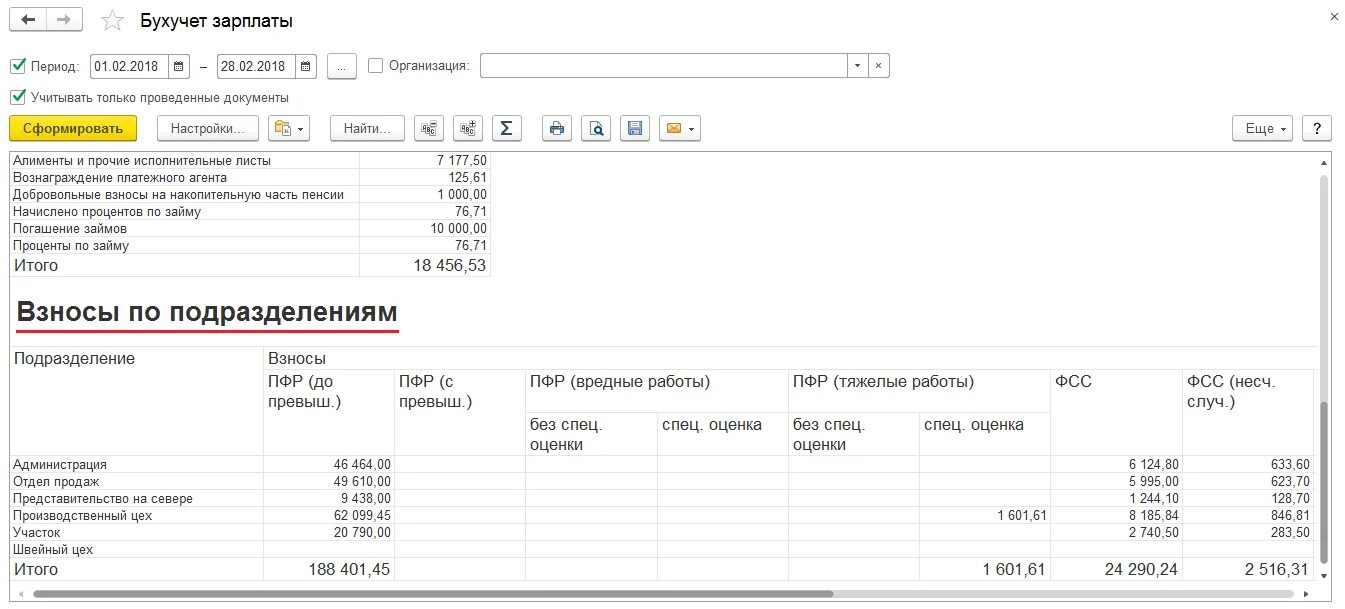This screenshot has width=1345, height=609.
Task: Generate the report with Сформировать
Action: point(73,128)
